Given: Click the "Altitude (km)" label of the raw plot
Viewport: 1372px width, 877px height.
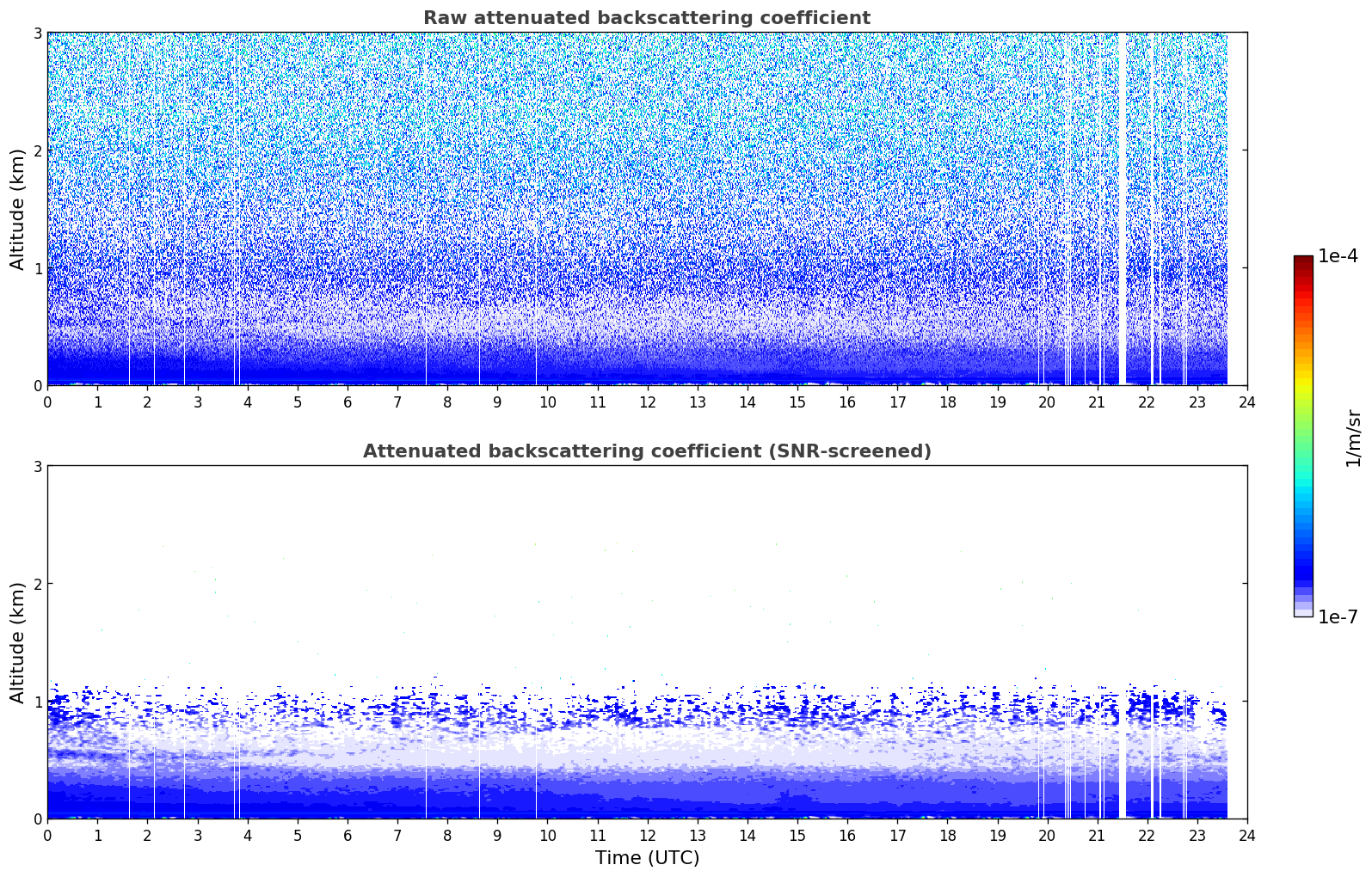Looking at the screenshot, I should 17,209.
